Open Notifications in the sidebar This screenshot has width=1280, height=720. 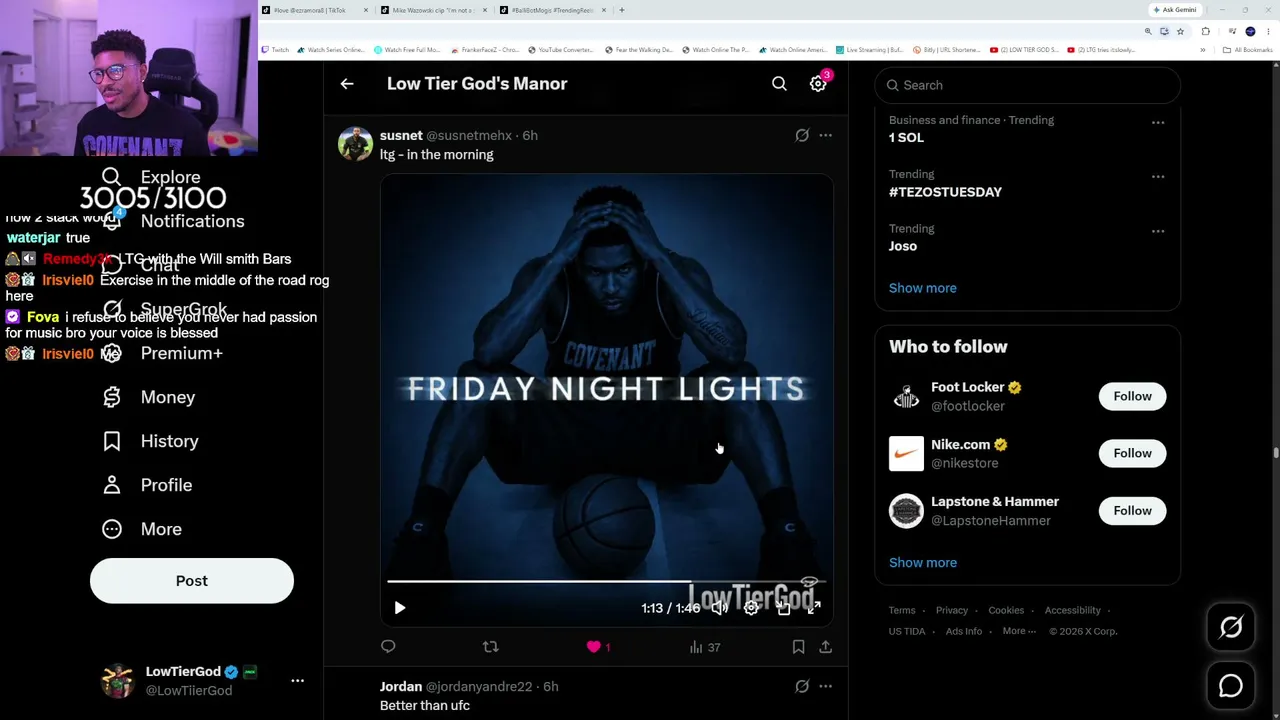pos(174,221)
